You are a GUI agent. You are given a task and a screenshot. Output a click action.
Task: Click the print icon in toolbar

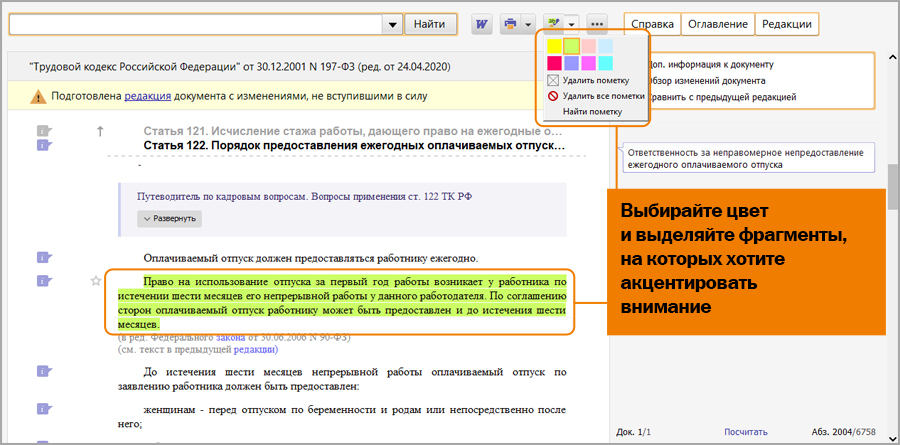click(x=511, y=23)
